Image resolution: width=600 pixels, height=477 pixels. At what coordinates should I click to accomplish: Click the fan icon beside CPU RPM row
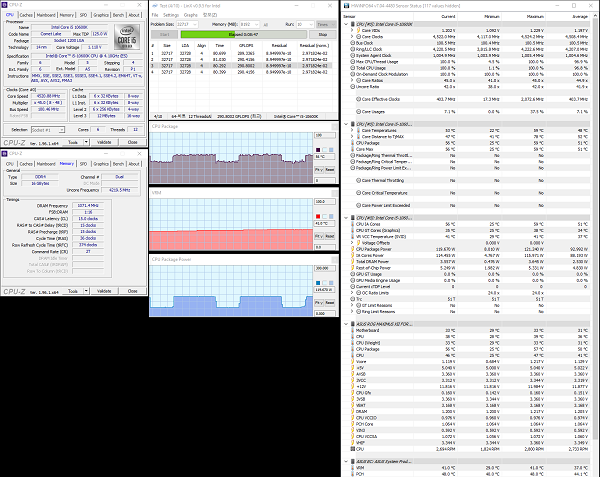click(353, 449)
